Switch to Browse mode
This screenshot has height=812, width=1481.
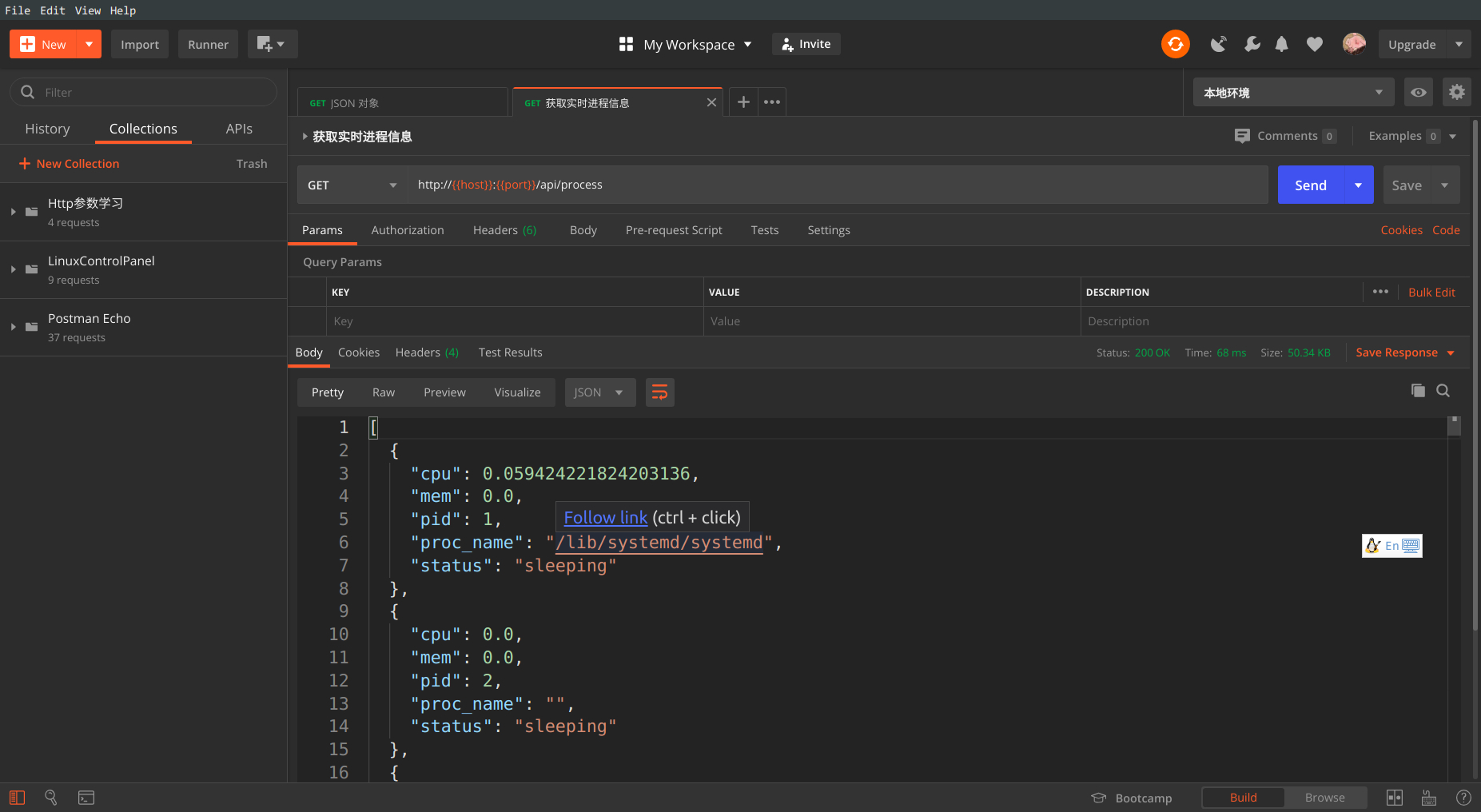click(x=1324, y=798)
